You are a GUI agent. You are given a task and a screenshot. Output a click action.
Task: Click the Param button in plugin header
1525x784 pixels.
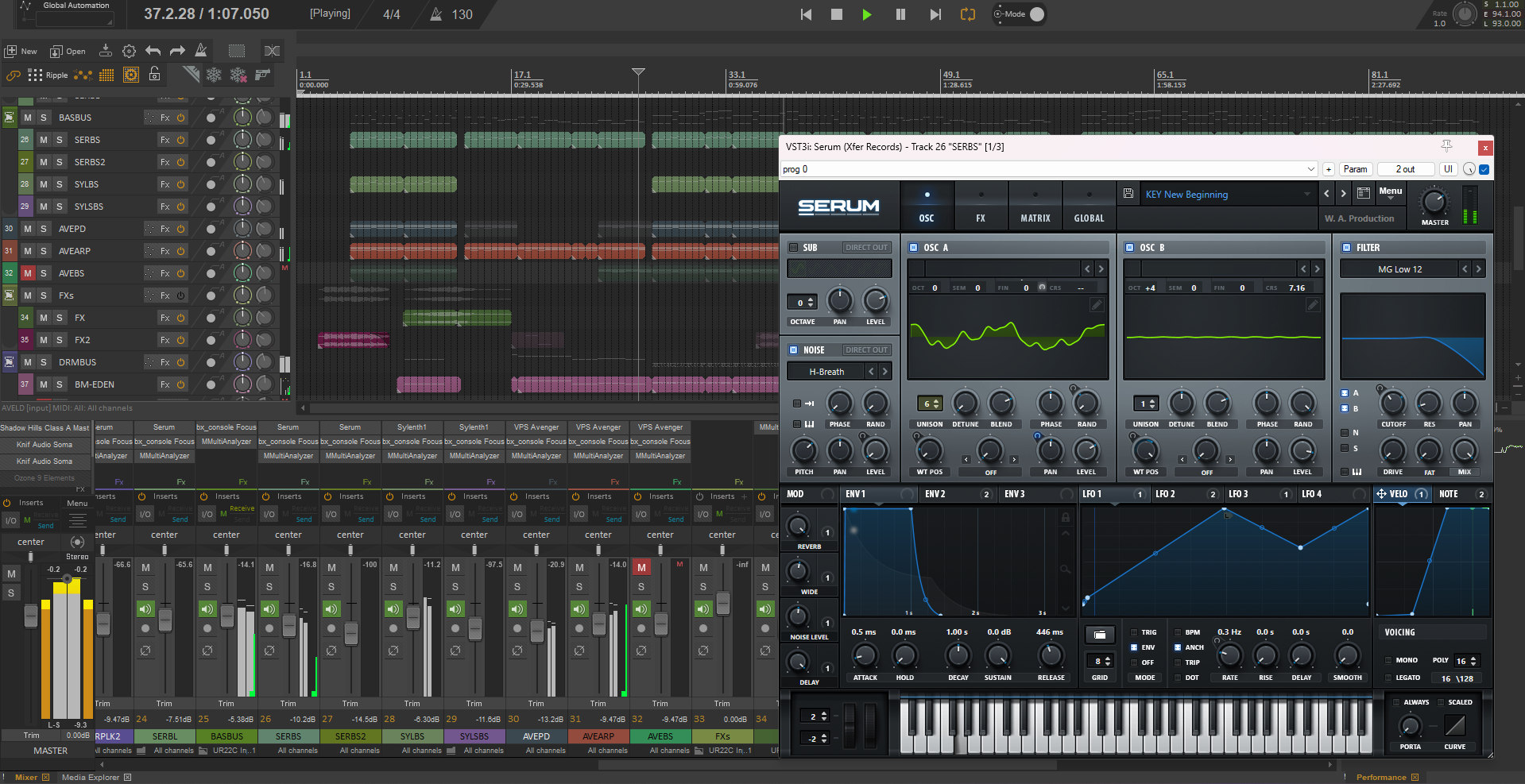pos(1355,169)
